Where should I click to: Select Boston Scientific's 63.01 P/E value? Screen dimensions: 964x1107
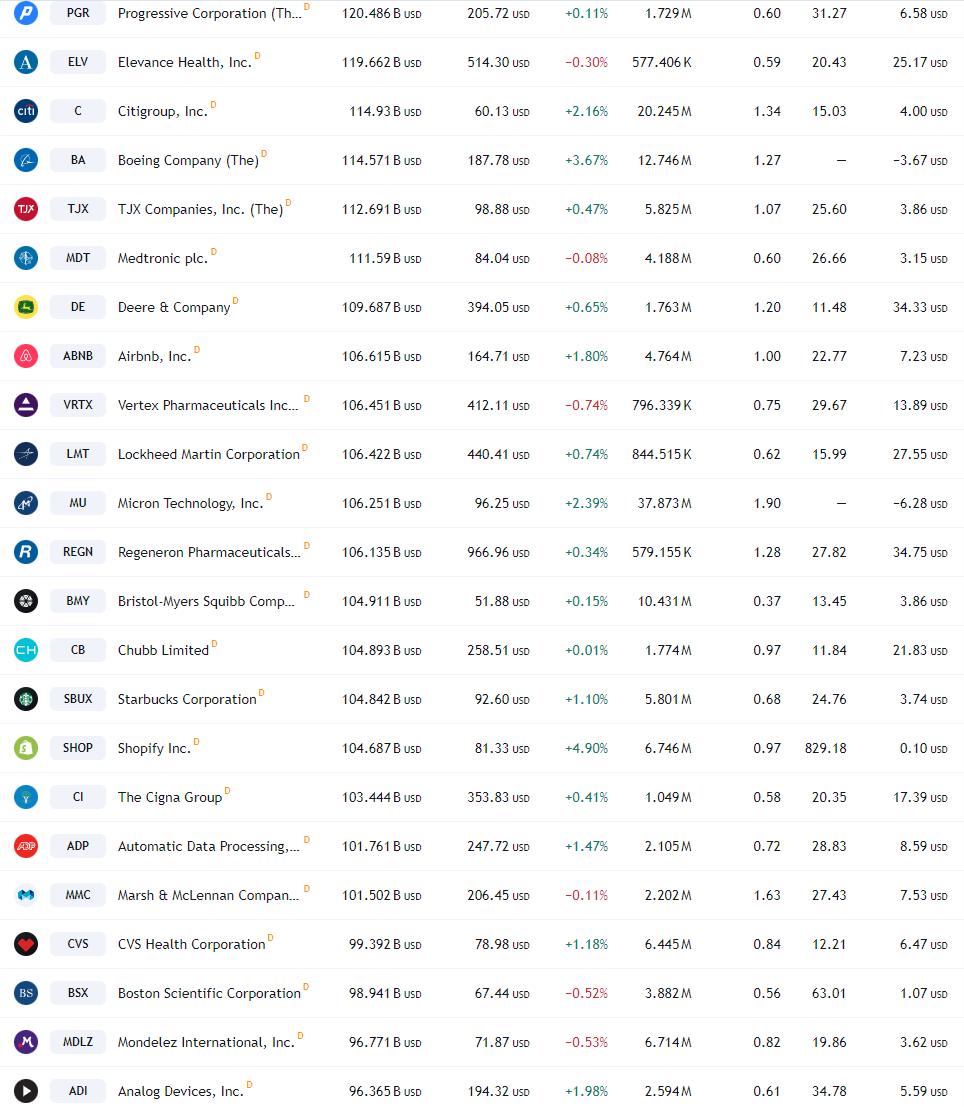829,993
